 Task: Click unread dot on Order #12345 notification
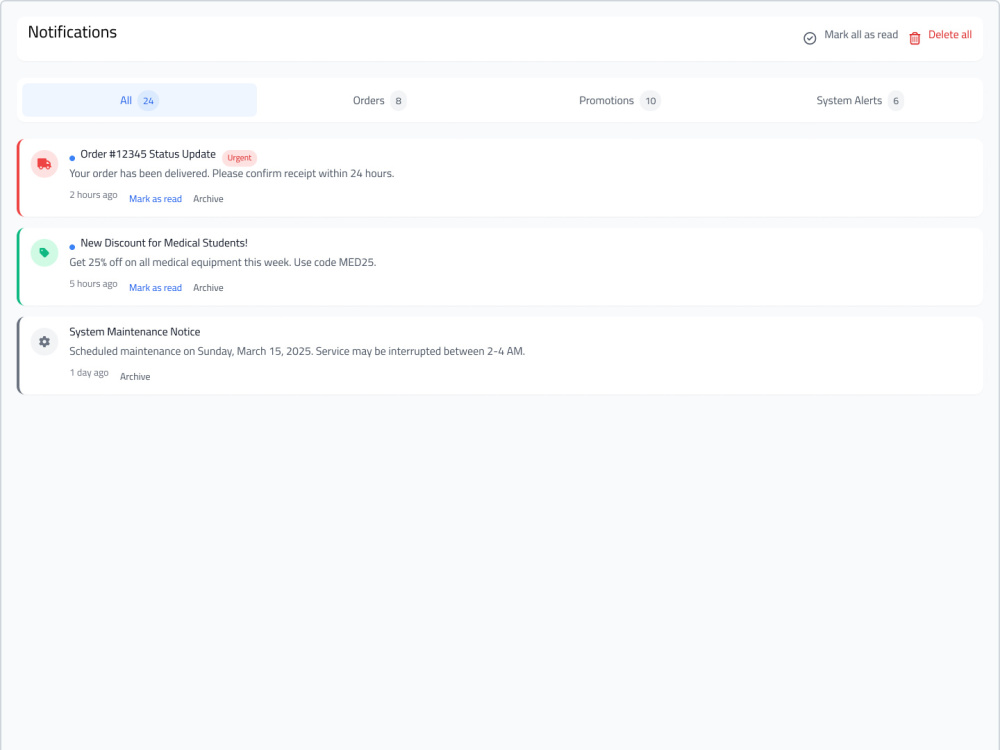(72, 158)
